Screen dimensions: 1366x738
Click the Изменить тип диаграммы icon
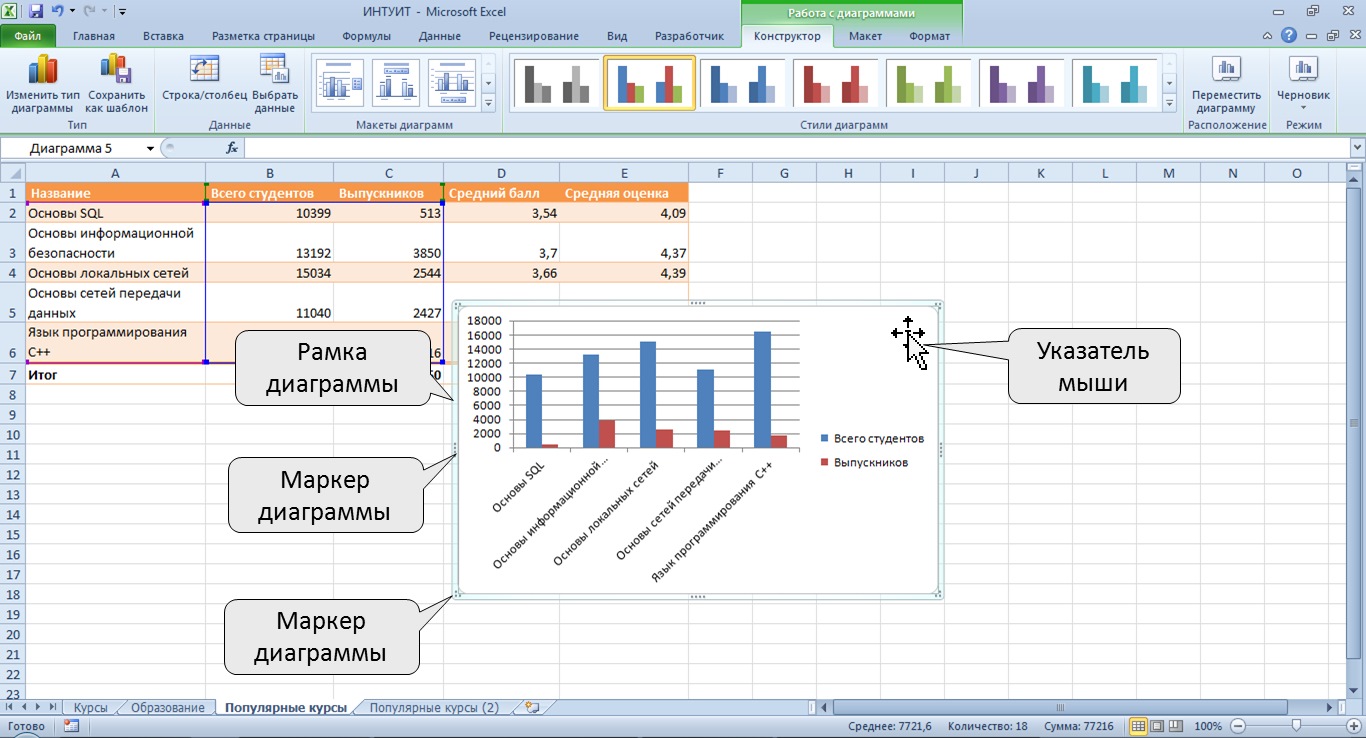coord(42,70)
